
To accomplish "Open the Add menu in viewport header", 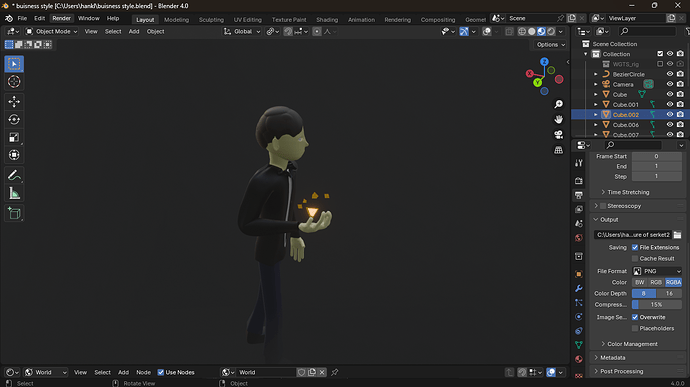I will point(134,31).
